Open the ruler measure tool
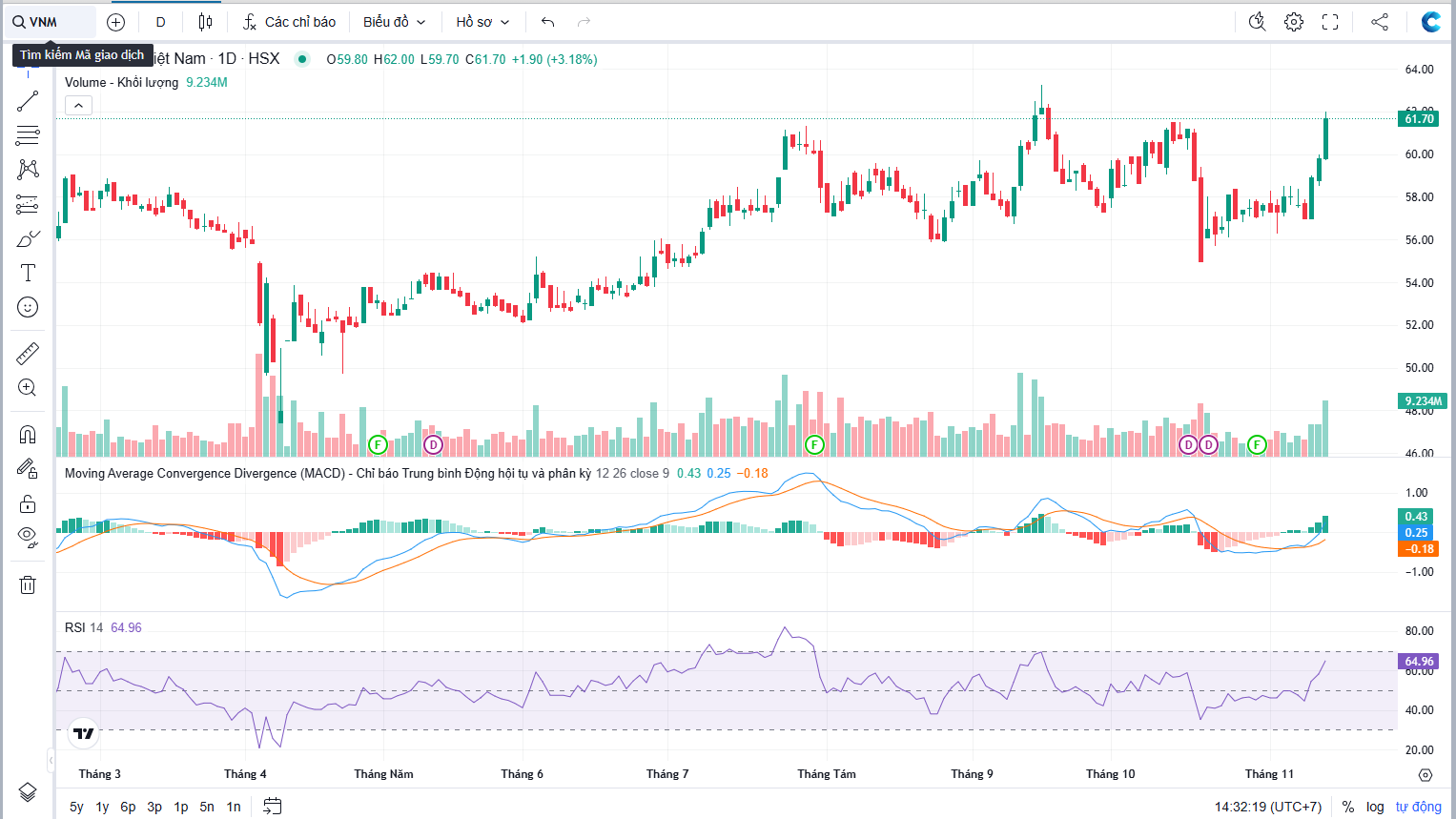The height and width of the screenshot is (819, 1456). pyautogui.click(x=28, y=354)
